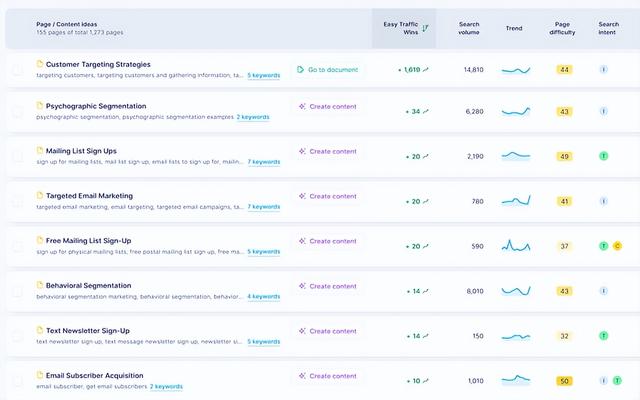The height and width of the screenshot is (400, 640).
Task: Check the Text Newsletter Sign-Up row checkbox
Action: tap(17, 336)
